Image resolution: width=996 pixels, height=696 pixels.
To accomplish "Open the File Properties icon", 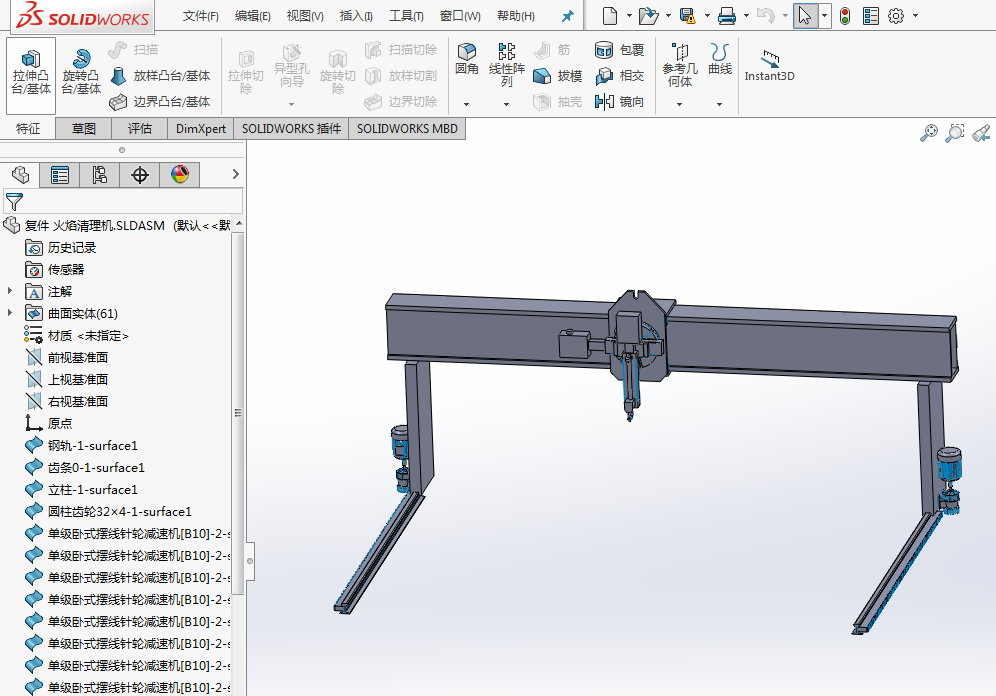I will pos(871,16).
